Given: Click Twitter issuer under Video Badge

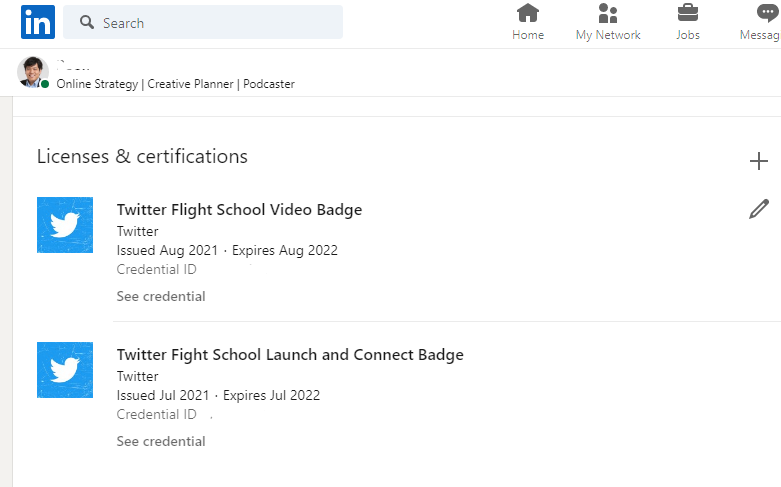Looking at the screenshot, I should tap(137, 231).
